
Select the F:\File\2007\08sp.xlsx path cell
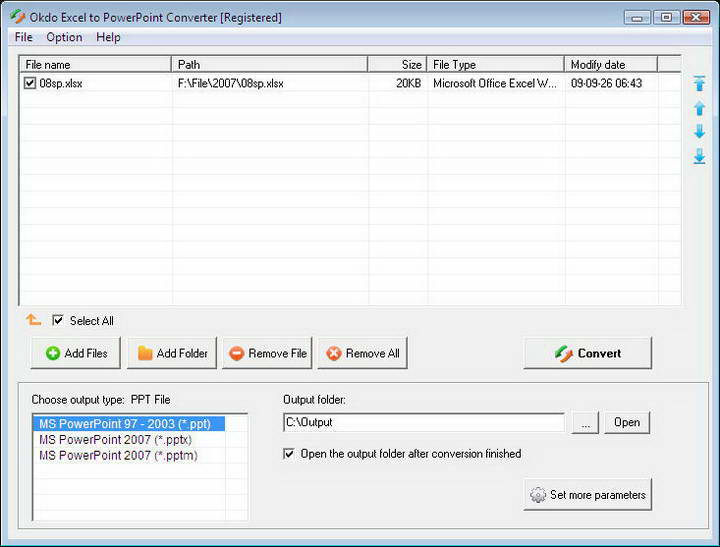tap(231, 83)
